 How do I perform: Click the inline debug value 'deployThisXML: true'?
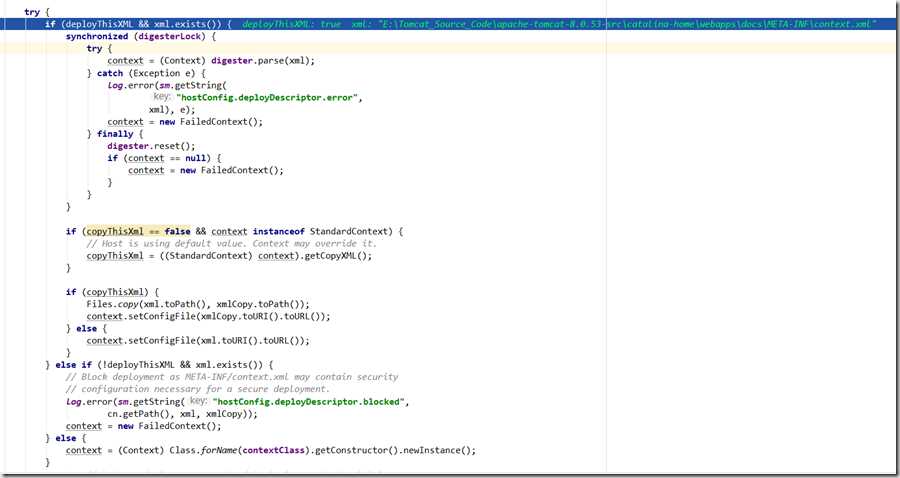pyautogui.click(x=291, y=24)
